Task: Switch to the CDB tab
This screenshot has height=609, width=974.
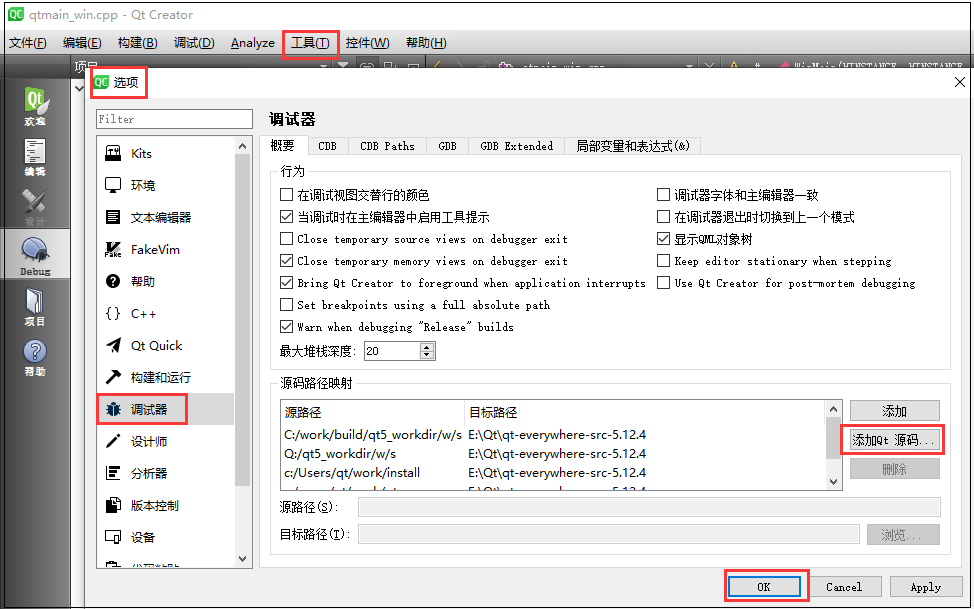Action: [327, 146]
